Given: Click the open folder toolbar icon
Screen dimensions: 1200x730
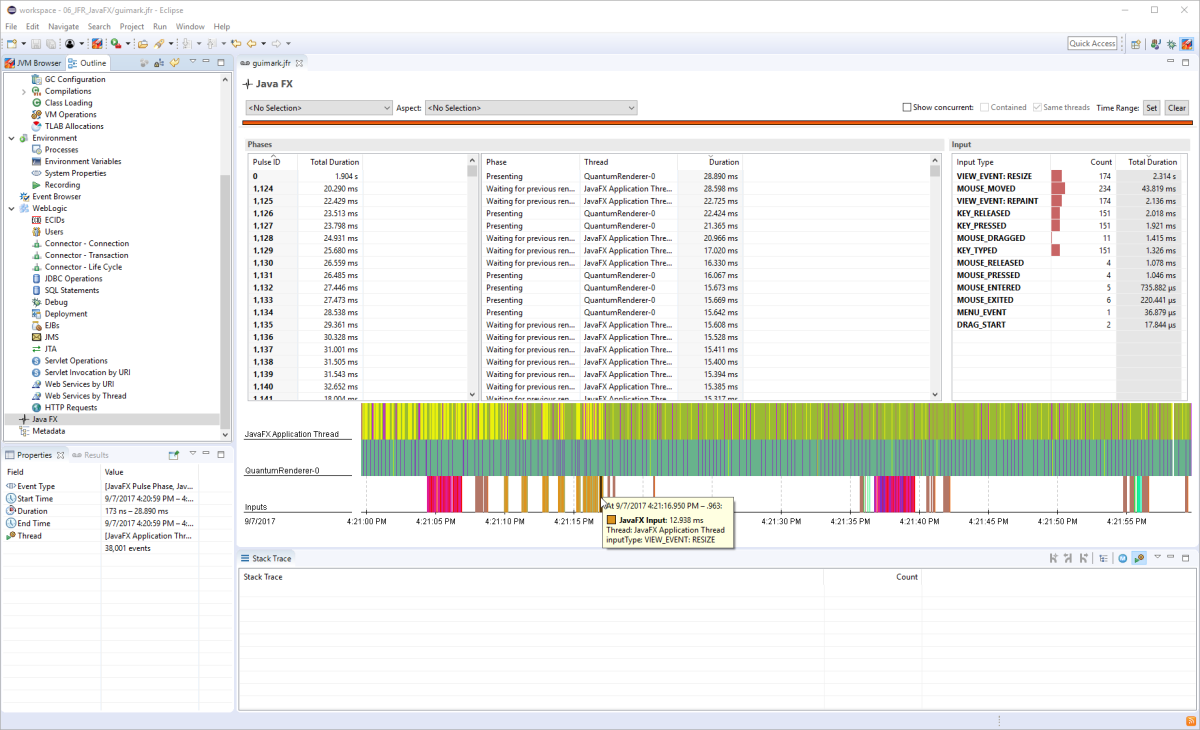Looking at the screenshot, I should point(143,44).
